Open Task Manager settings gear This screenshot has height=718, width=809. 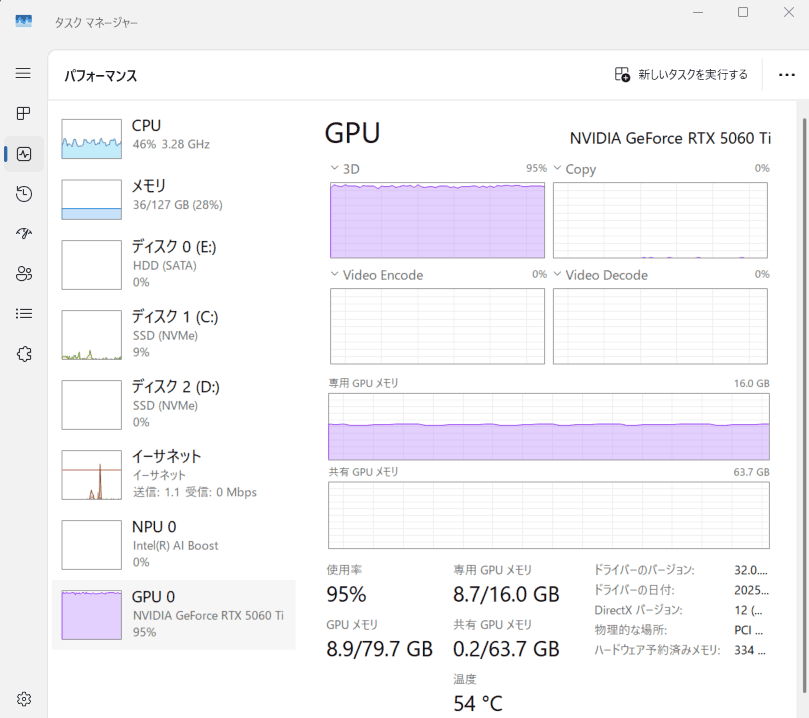(23, 698)
